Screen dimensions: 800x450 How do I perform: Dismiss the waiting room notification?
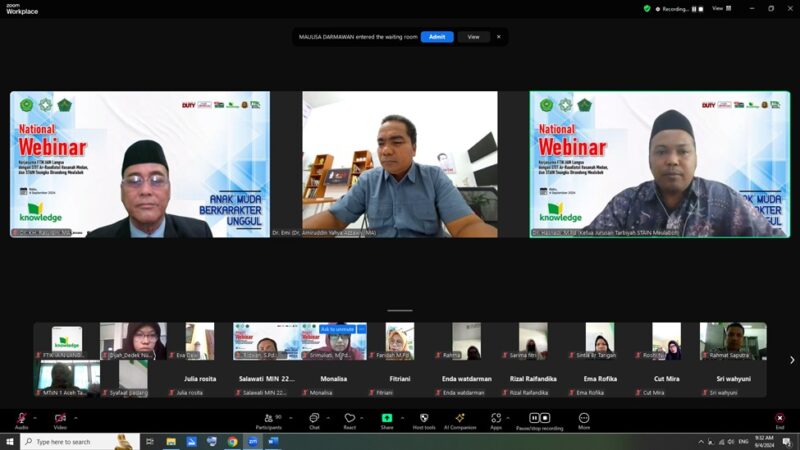pyautogui.click(x=499, y=37)
